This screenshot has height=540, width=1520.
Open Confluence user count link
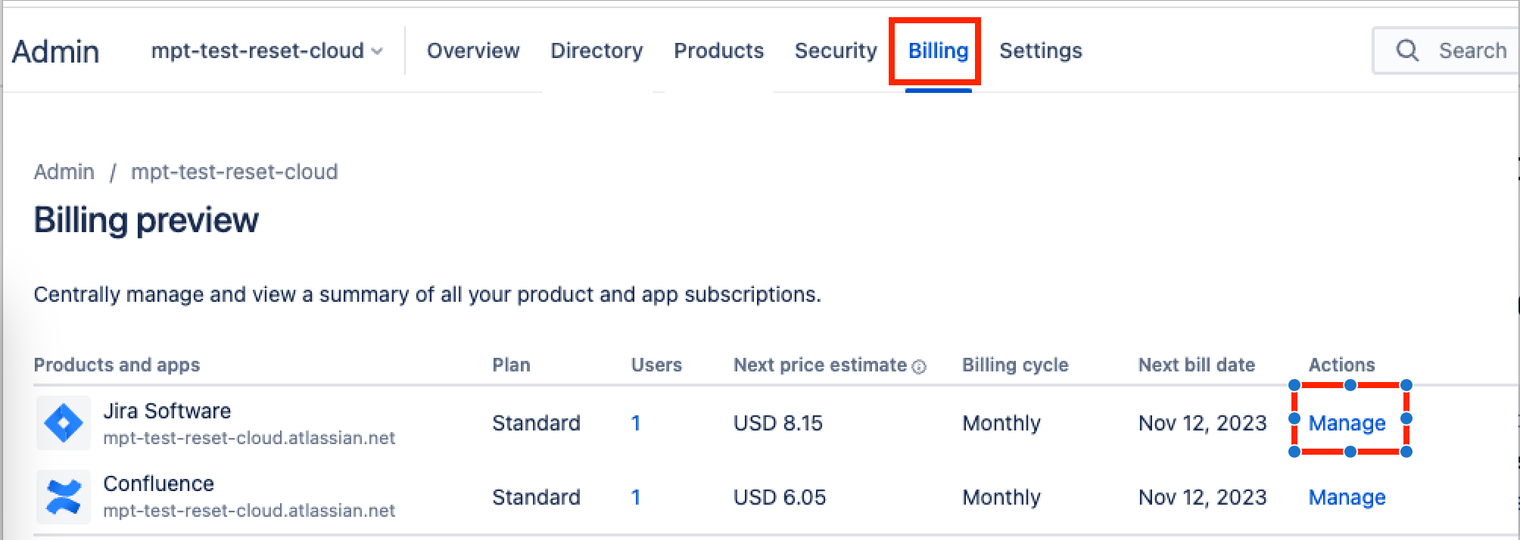(636, 497)
